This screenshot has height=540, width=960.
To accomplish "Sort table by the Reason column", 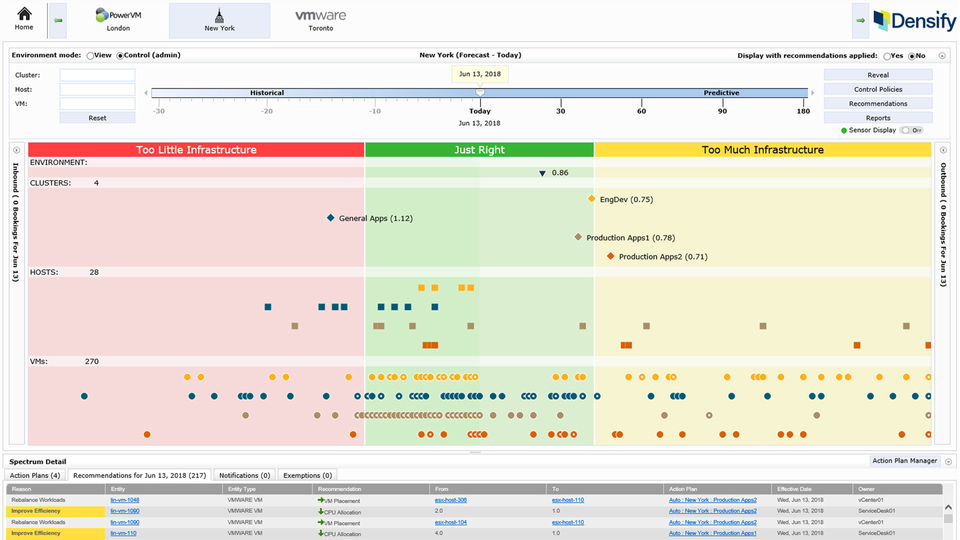I will click(56, 489).
